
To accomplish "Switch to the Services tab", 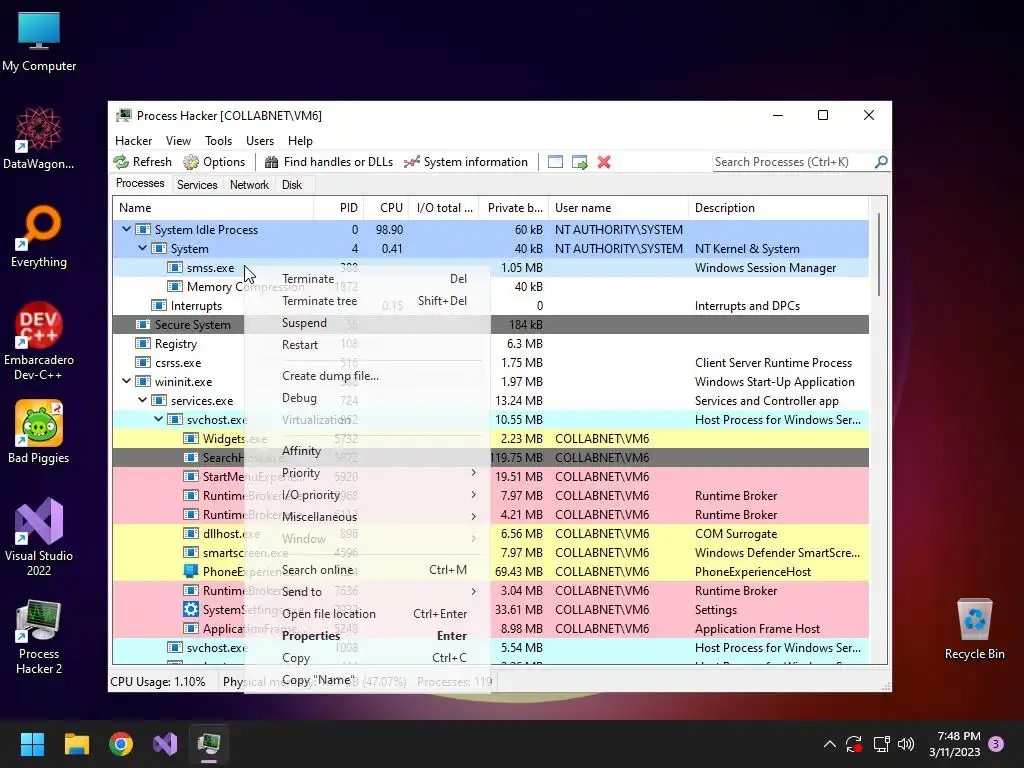I will click(x=197, y=185).
